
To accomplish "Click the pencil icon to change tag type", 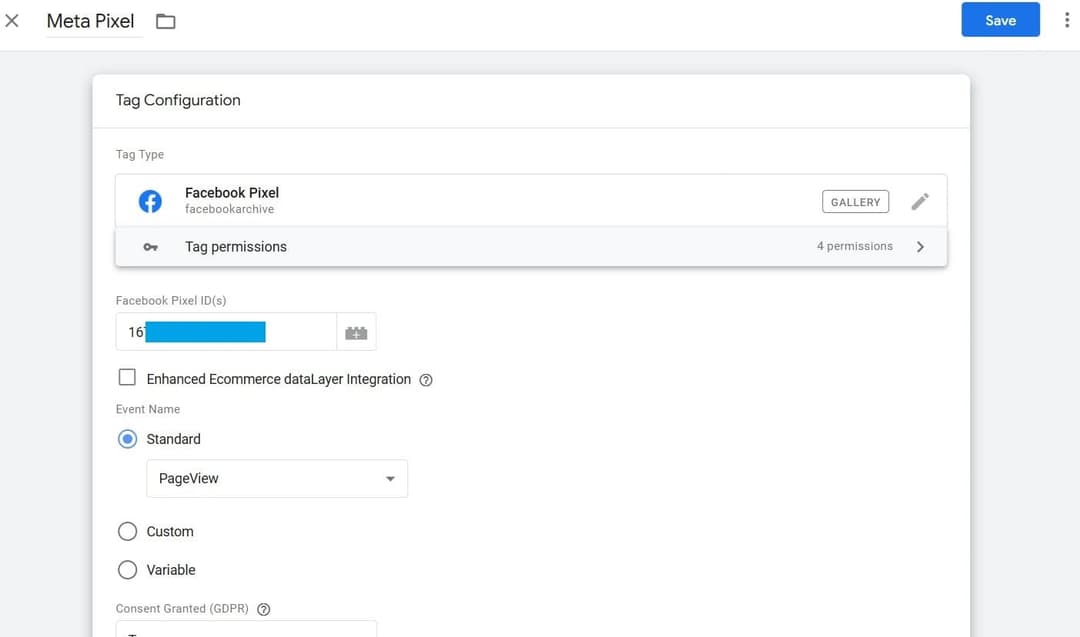I will point(920,201).
